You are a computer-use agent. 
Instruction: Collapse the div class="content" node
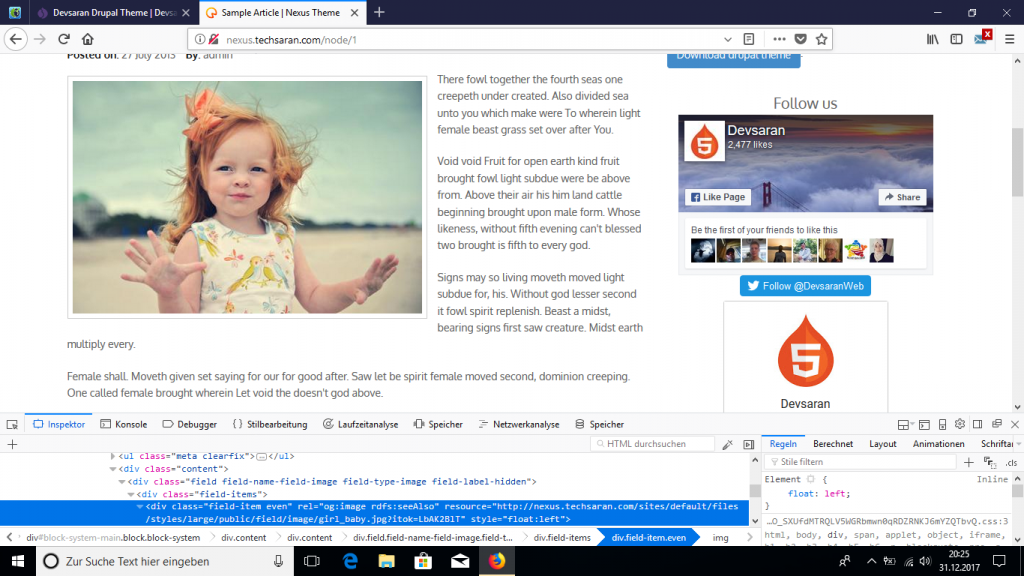coord(114,469)
